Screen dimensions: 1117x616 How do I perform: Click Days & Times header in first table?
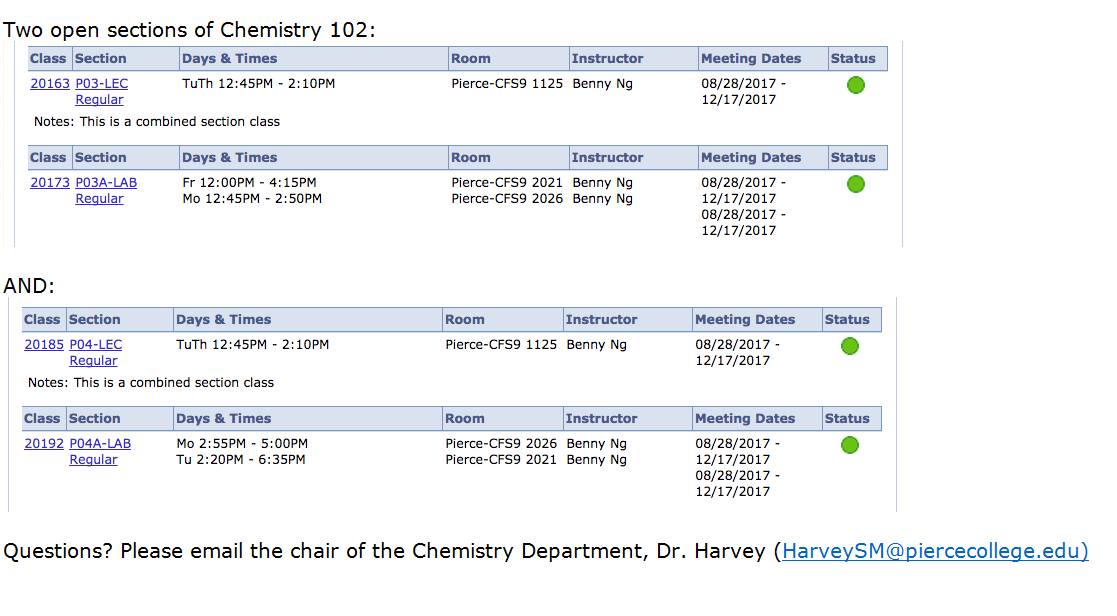229,59
